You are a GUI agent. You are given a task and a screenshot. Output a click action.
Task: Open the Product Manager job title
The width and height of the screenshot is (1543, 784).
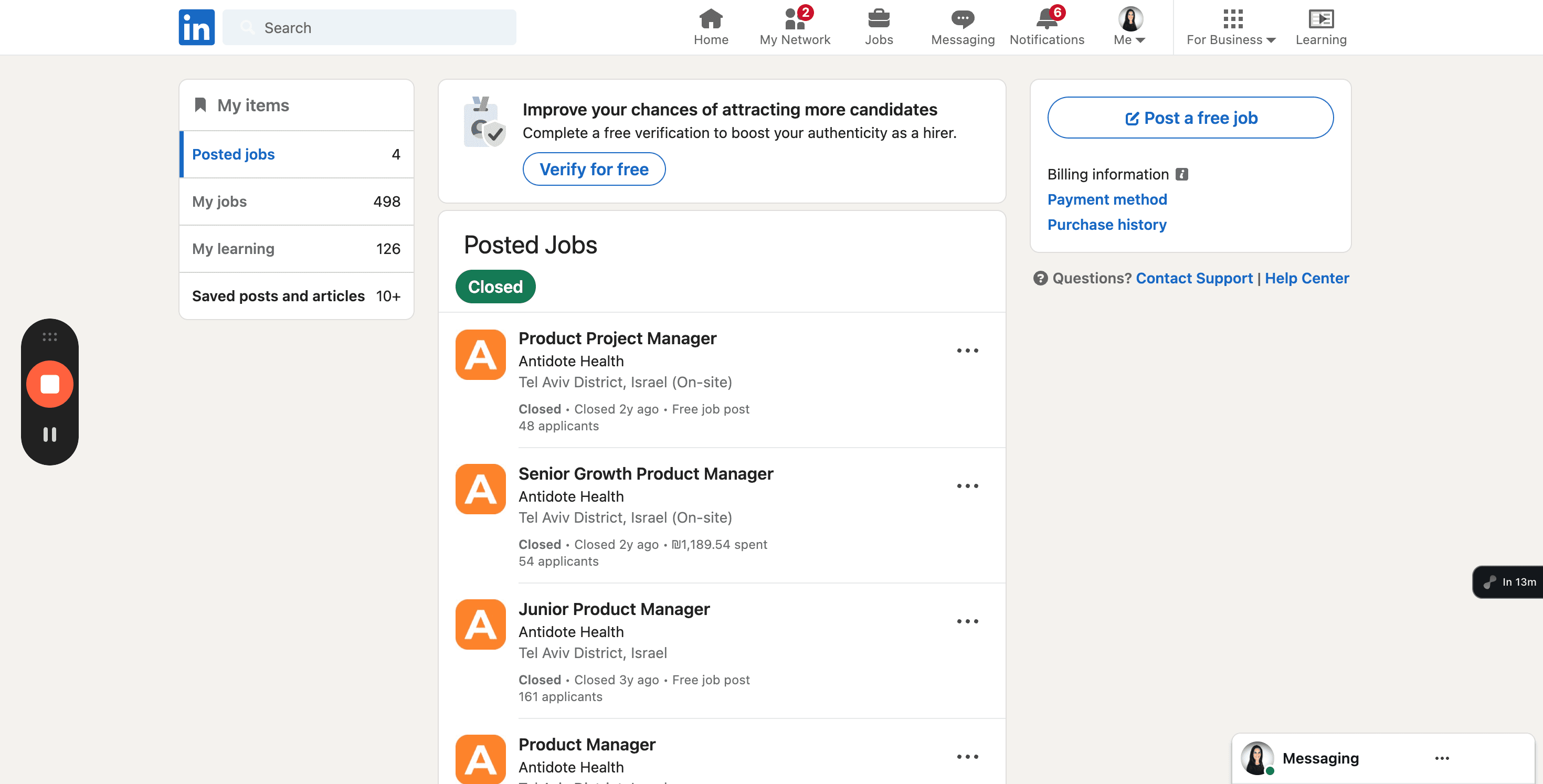click(x=587, y=745)
